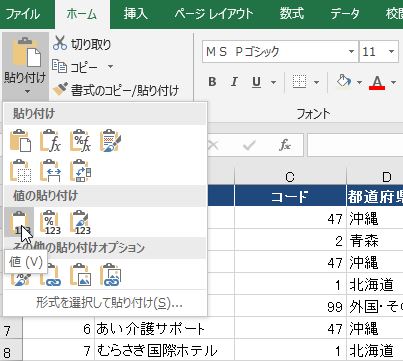Image resolution: width=403 pixels, height=361 pixels.
Task: Apply fill color paint bucket
Action: [344, 82]
